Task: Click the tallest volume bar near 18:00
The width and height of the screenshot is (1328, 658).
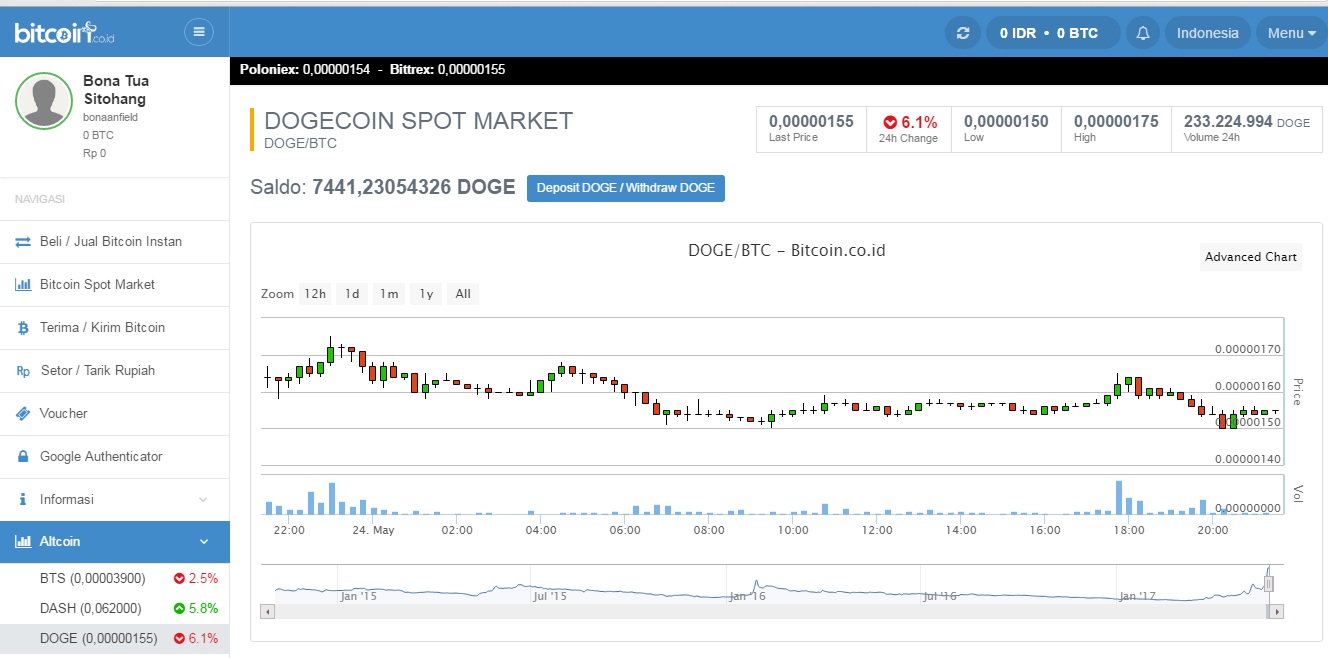Action: coord(1118,497)
